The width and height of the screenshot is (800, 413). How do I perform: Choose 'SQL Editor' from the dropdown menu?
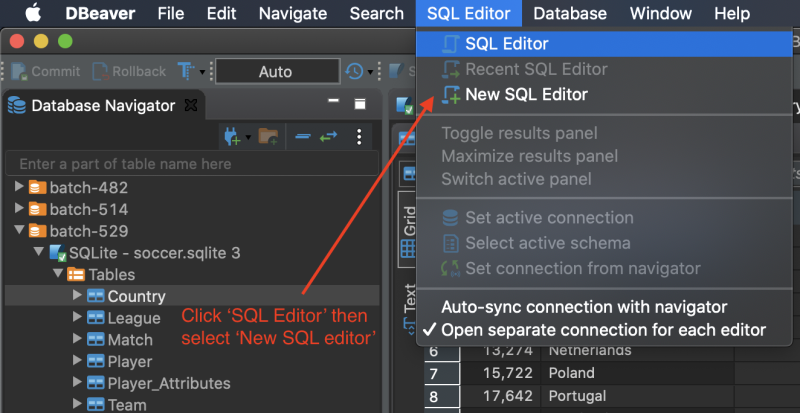pos(604,44)
